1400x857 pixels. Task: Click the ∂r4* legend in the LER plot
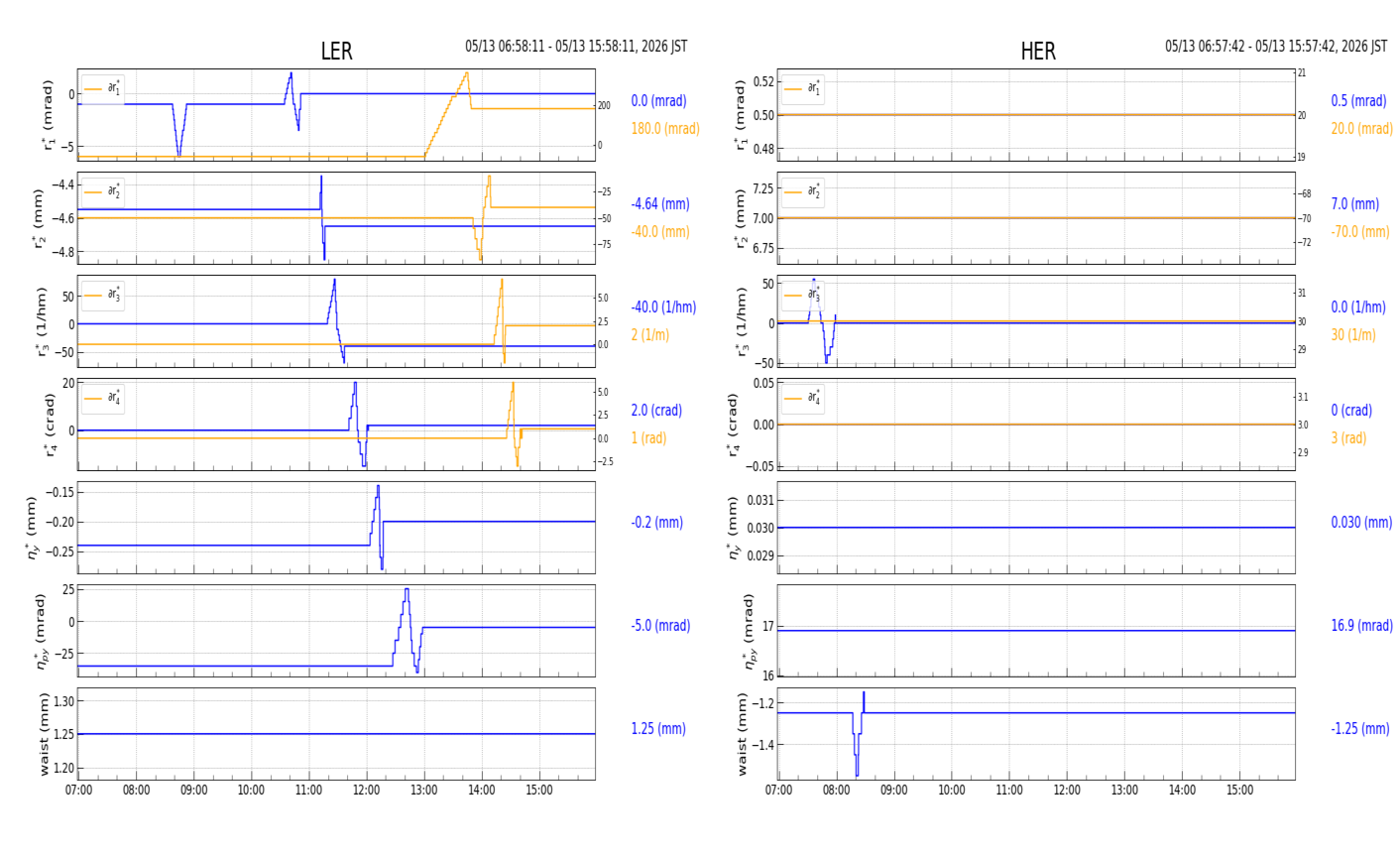point(103,398)
